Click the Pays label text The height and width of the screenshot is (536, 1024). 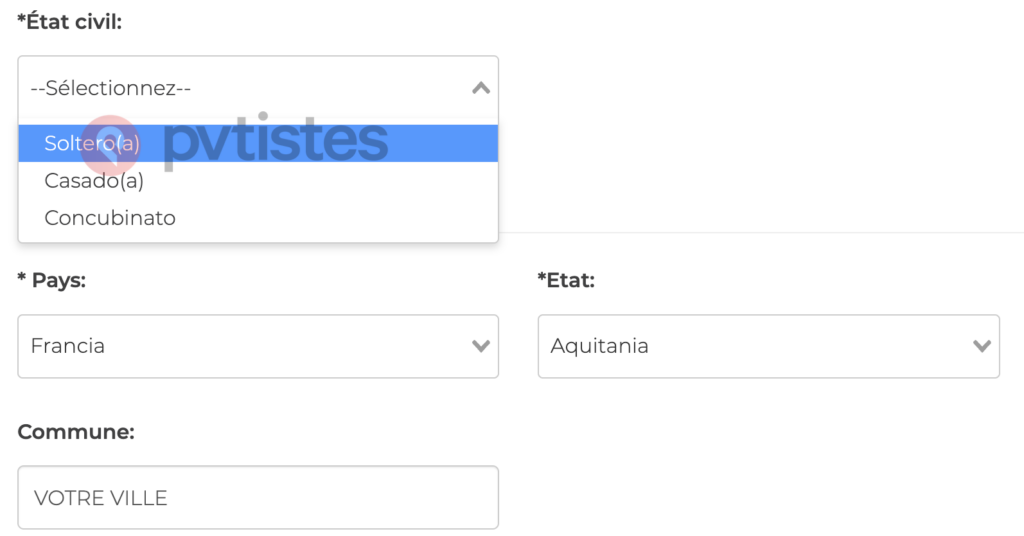(59, 281)
